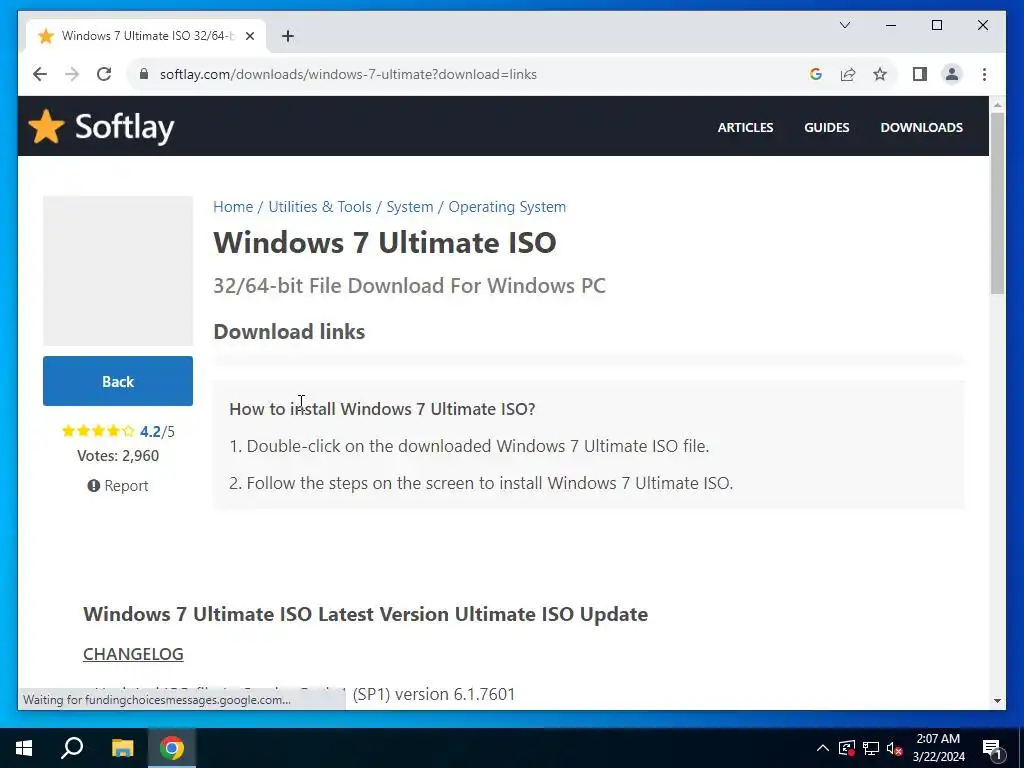Open File Explorer from taskbar
This screenshot has width=1024, height=768.
pos(122,748)
